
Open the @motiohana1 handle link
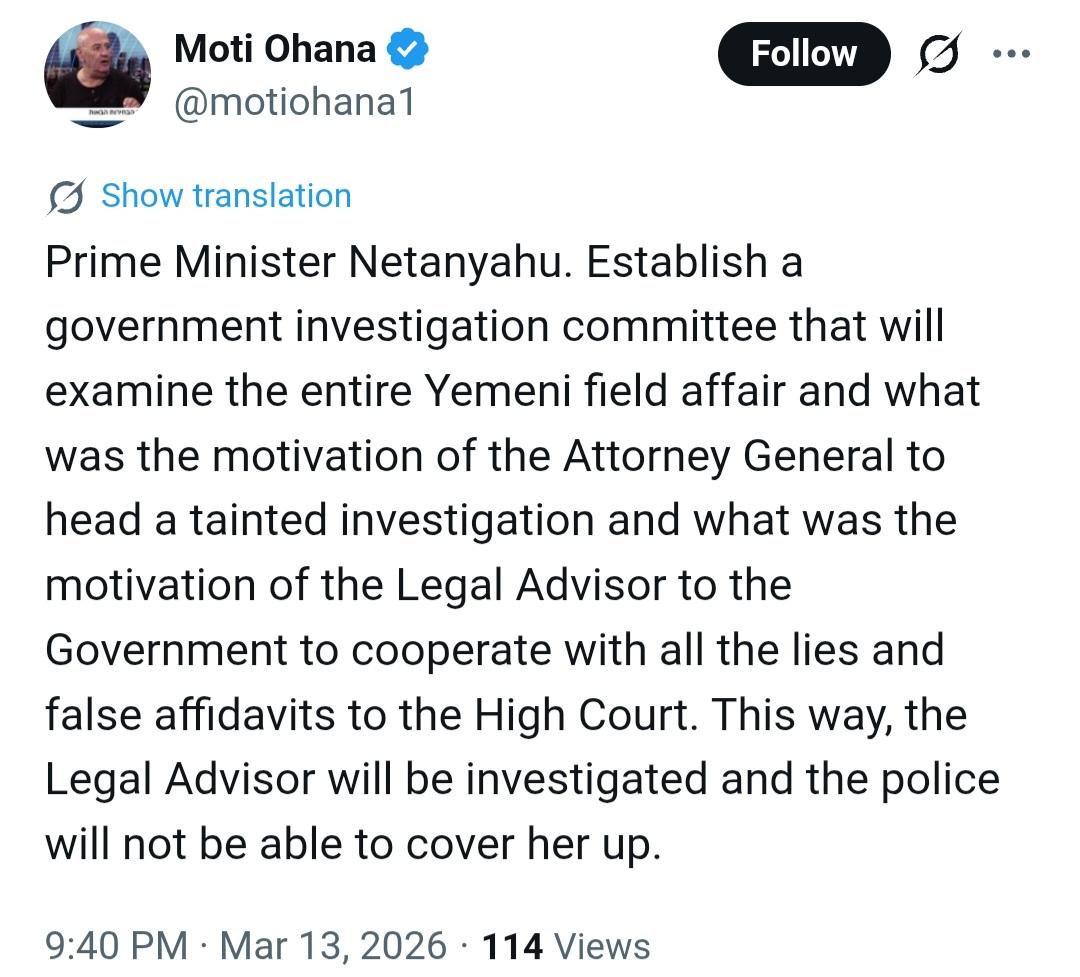[294, 102]
